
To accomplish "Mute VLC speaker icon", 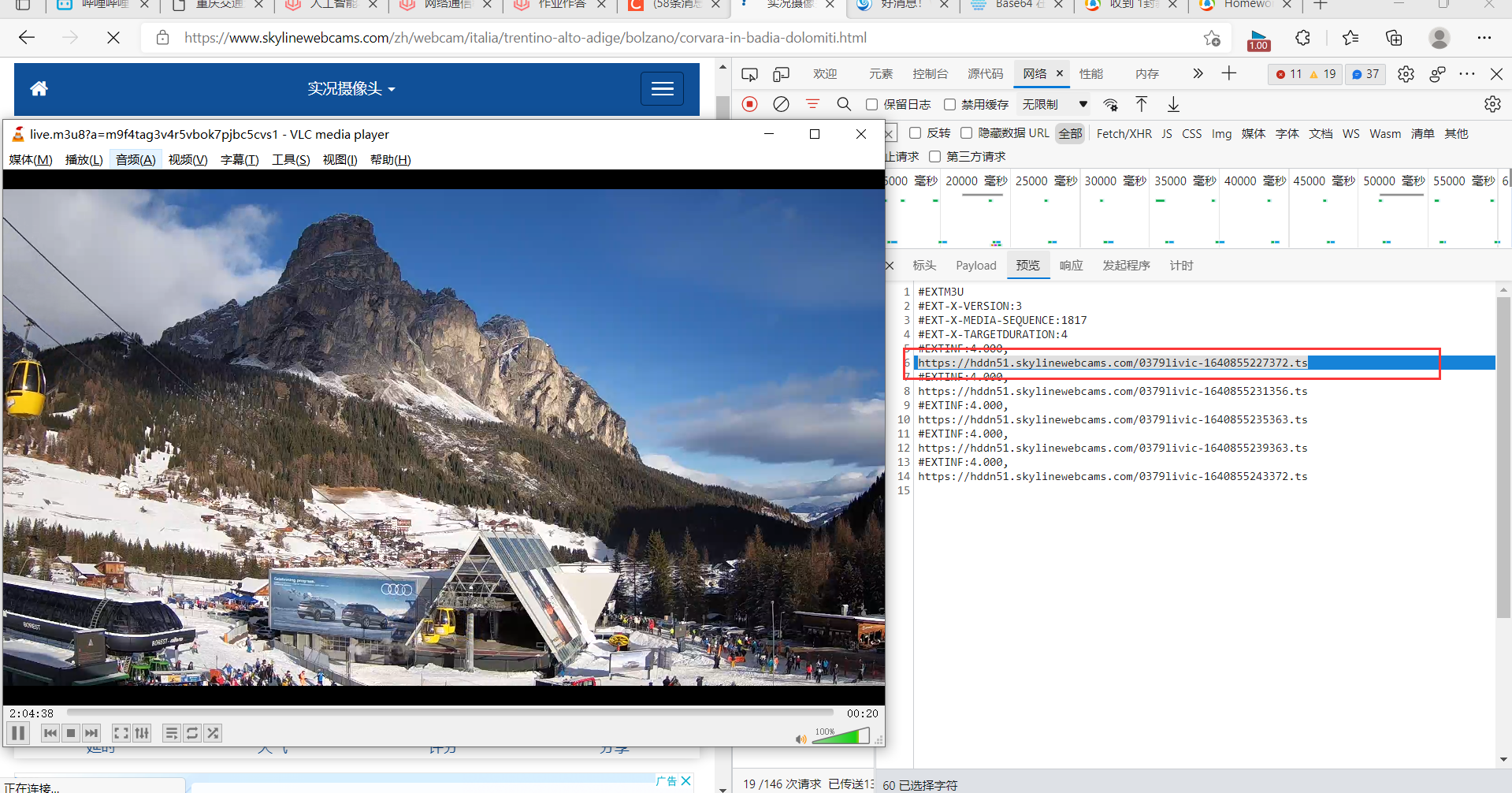I will (x=801, y=739).
